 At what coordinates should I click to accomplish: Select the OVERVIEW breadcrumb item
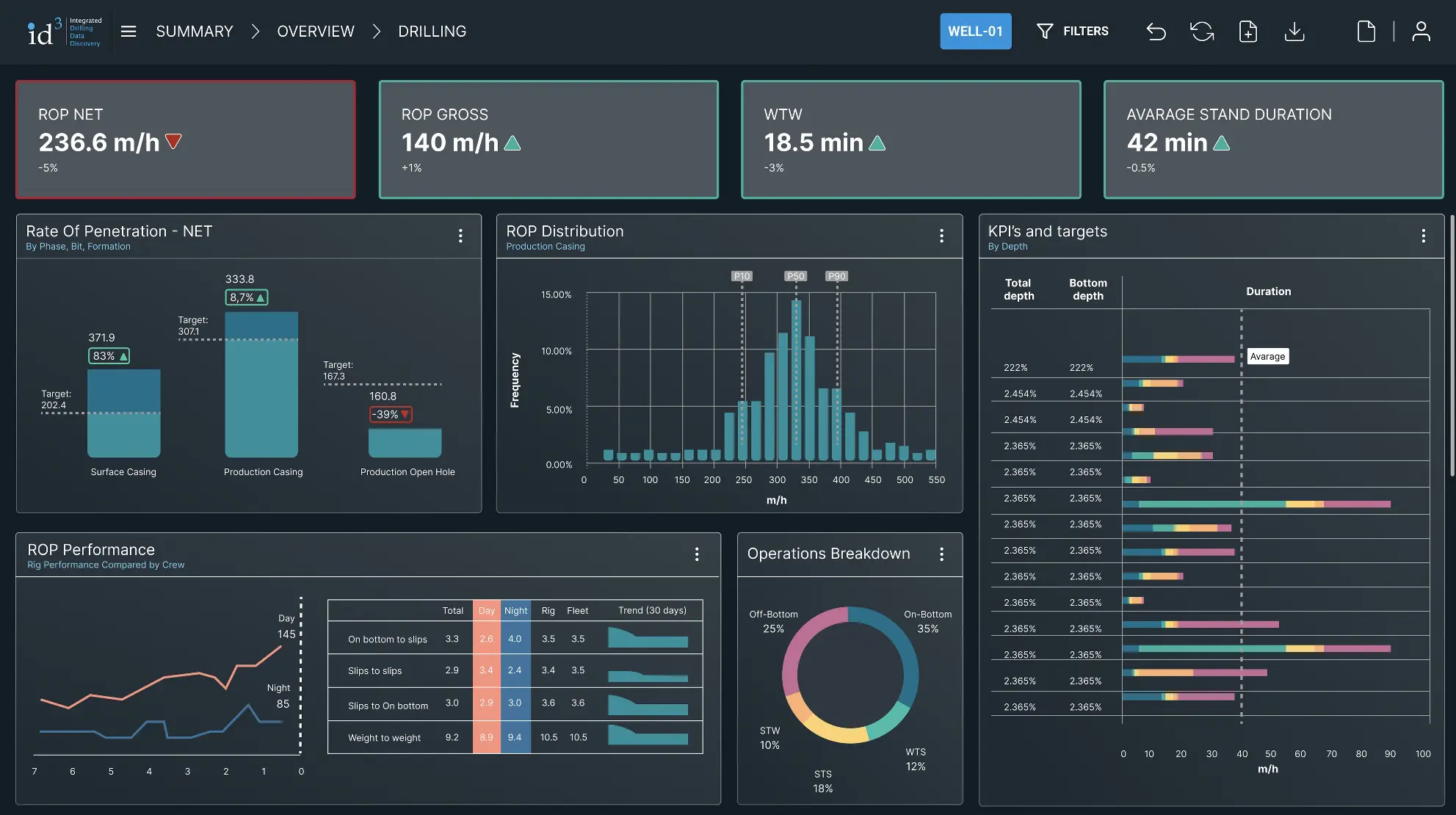pos(316,31)
